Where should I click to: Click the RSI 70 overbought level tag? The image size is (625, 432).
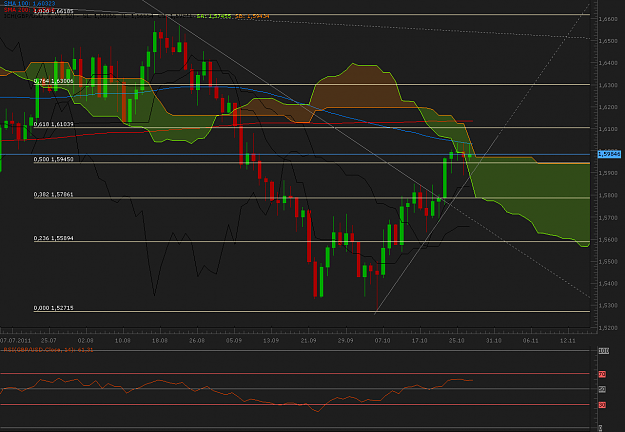pos(602,374)
